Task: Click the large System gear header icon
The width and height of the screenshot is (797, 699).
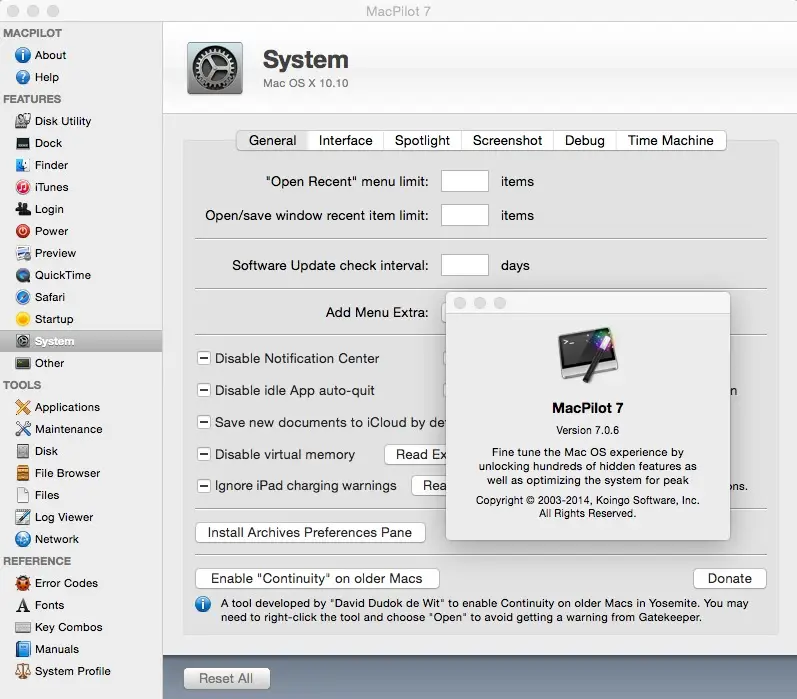Action: click(214, 68)
